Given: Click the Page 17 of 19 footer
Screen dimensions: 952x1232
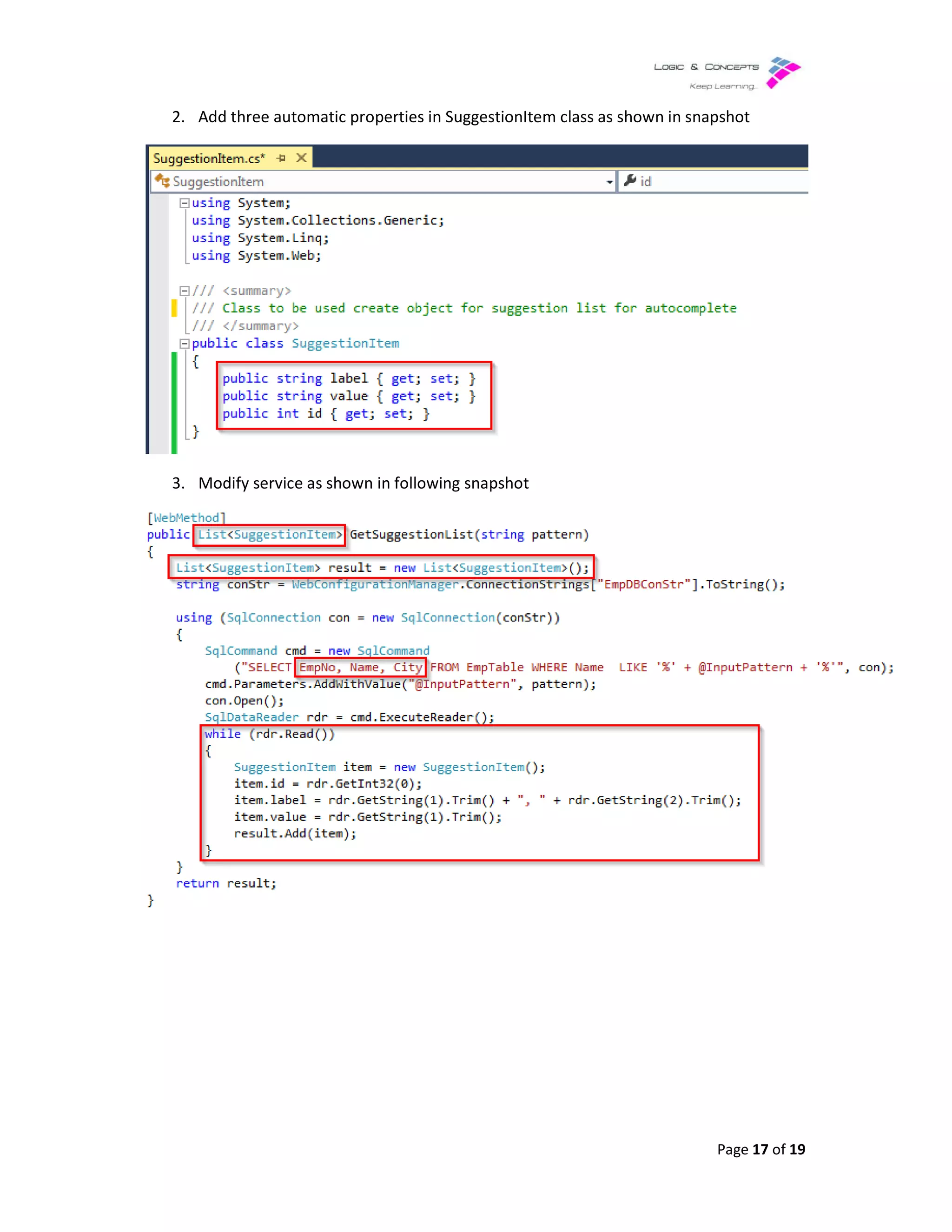Looking at the screenshot, I should click(x=761, y=1149).
